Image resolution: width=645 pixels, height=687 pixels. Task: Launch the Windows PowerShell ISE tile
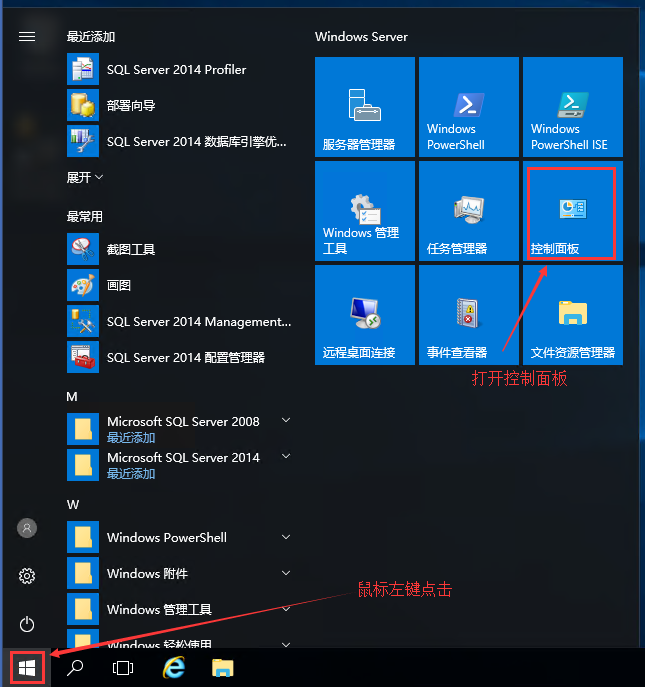coord(573,106)
